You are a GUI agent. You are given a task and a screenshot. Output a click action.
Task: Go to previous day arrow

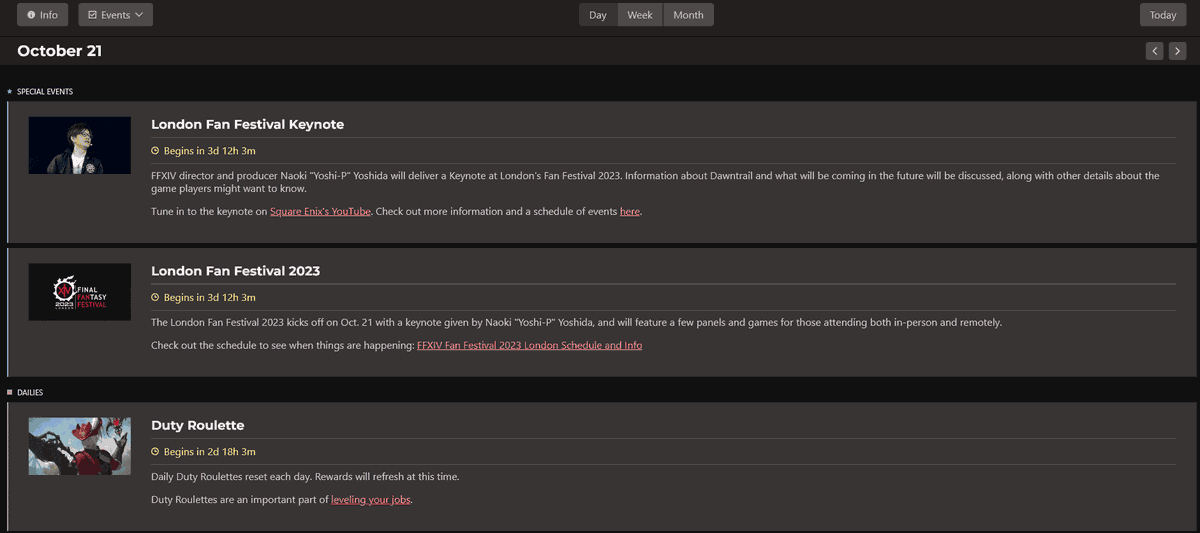1155,51
